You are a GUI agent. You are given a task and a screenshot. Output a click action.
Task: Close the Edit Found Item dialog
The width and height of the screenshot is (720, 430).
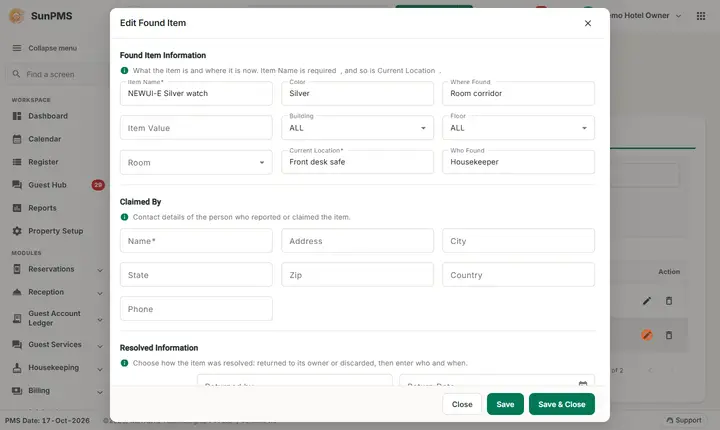click(588, 23)
